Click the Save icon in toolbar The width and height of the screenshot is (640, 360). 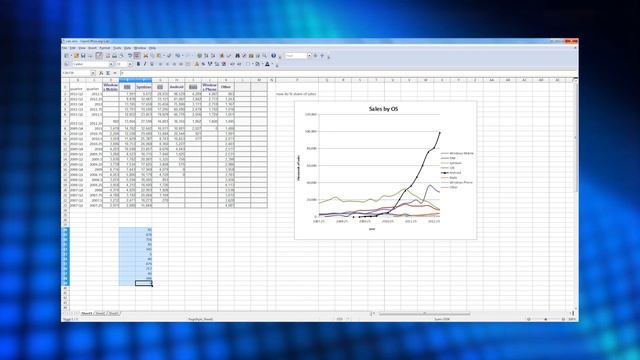click(83, 56)
